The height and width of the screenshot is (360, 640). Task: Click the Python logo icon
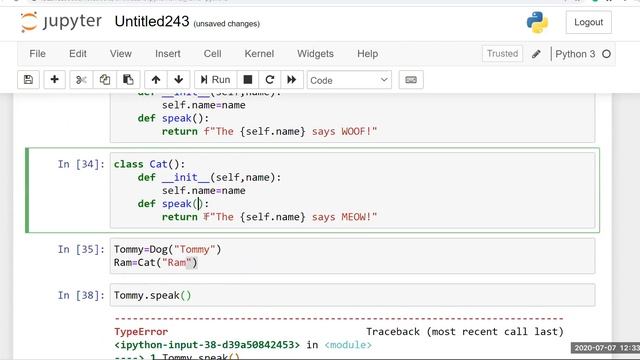click(537, 22)
